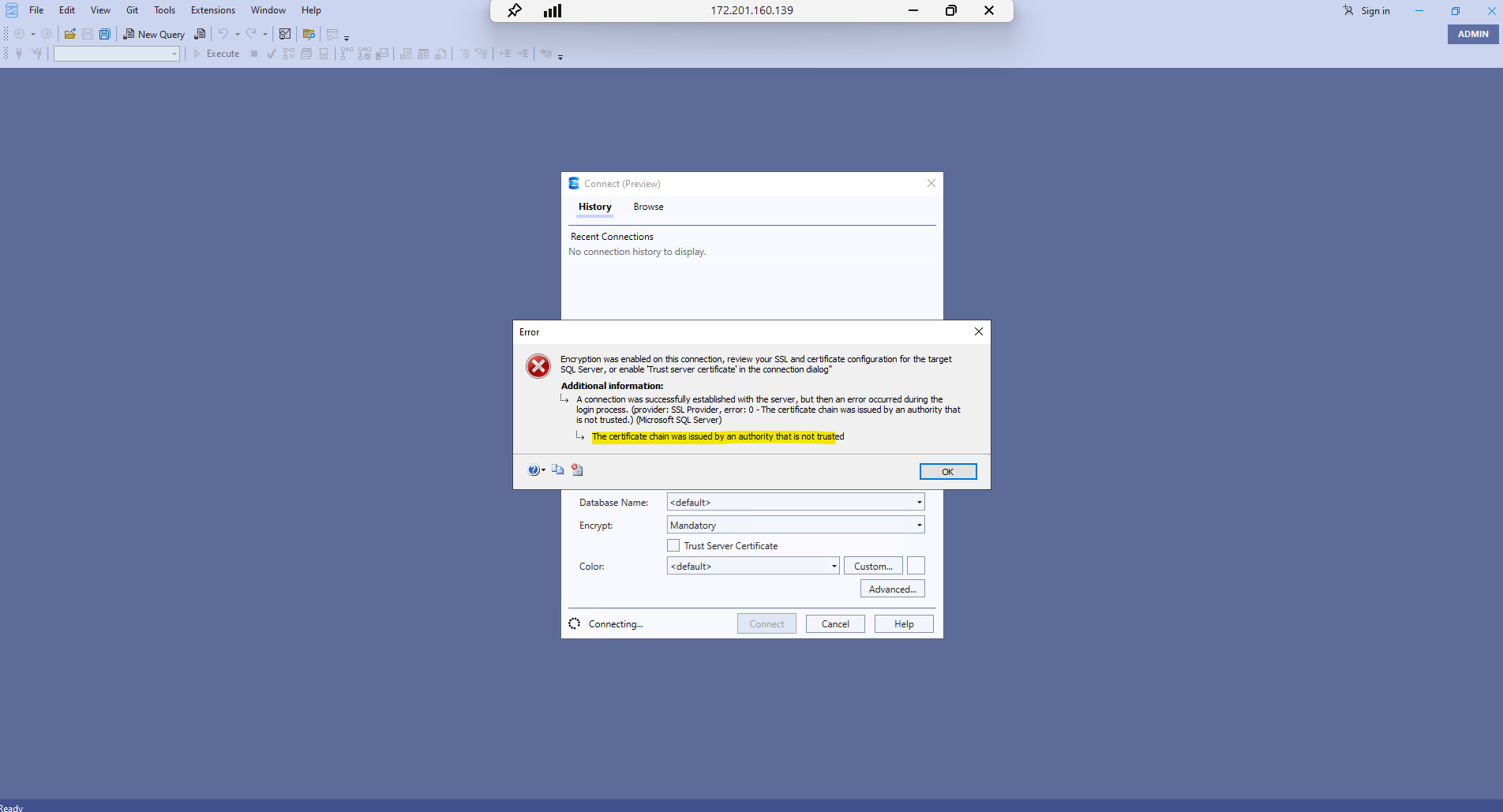This screenshot has height=812, width=1503.
Task: Click the Navigate Forward icon
Action: point(46,34)
